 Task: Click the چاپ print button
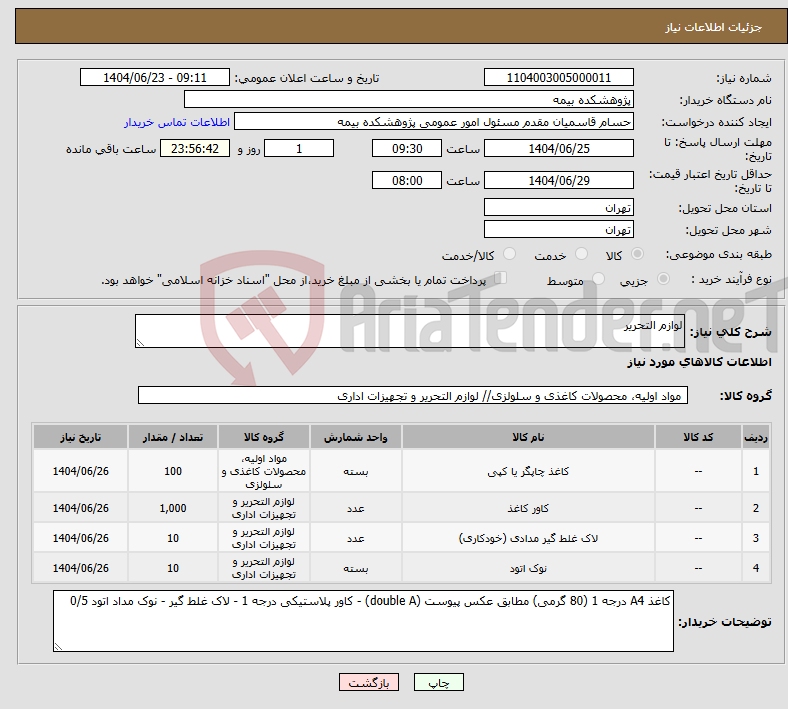tap(439, 682)
